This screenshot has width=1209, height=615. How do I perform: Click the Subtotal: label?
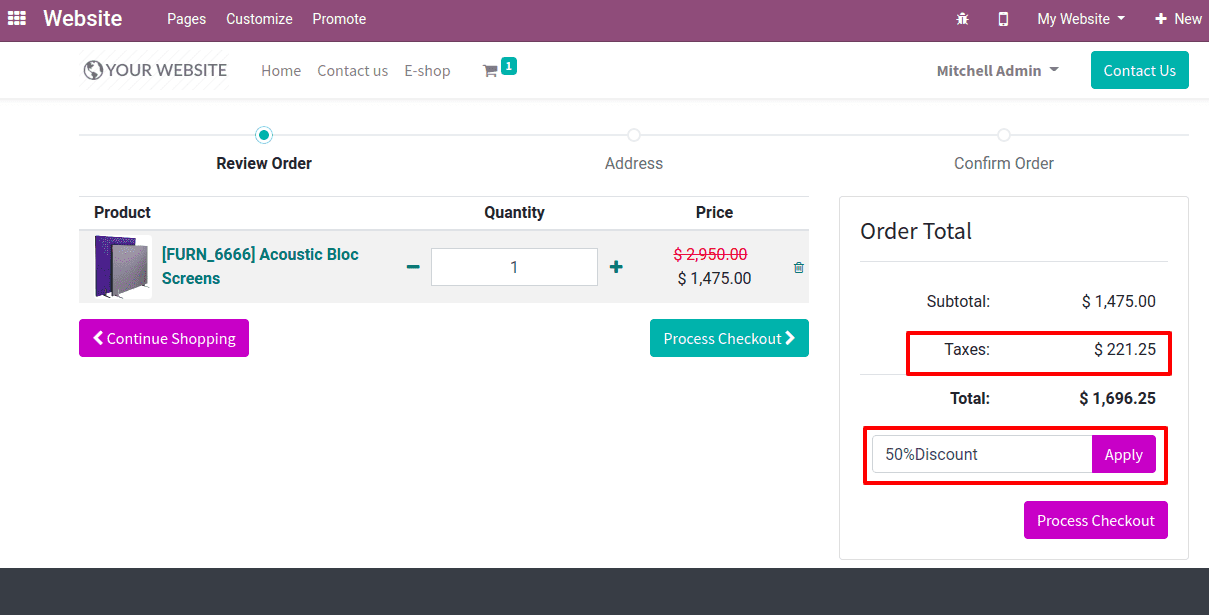(958, 301)
